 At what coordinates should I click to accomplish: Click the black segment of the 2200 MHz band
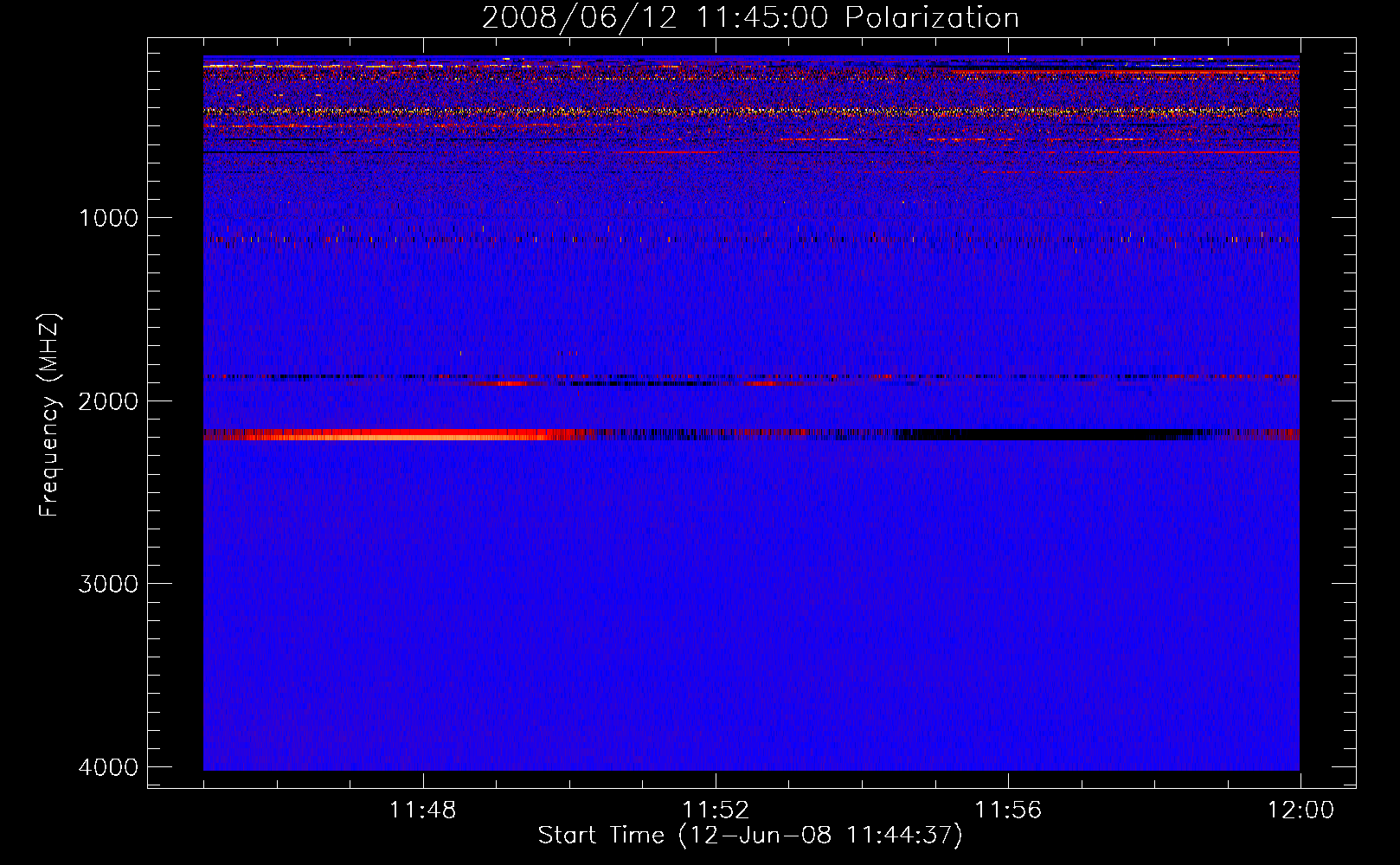pos(1047,434)
